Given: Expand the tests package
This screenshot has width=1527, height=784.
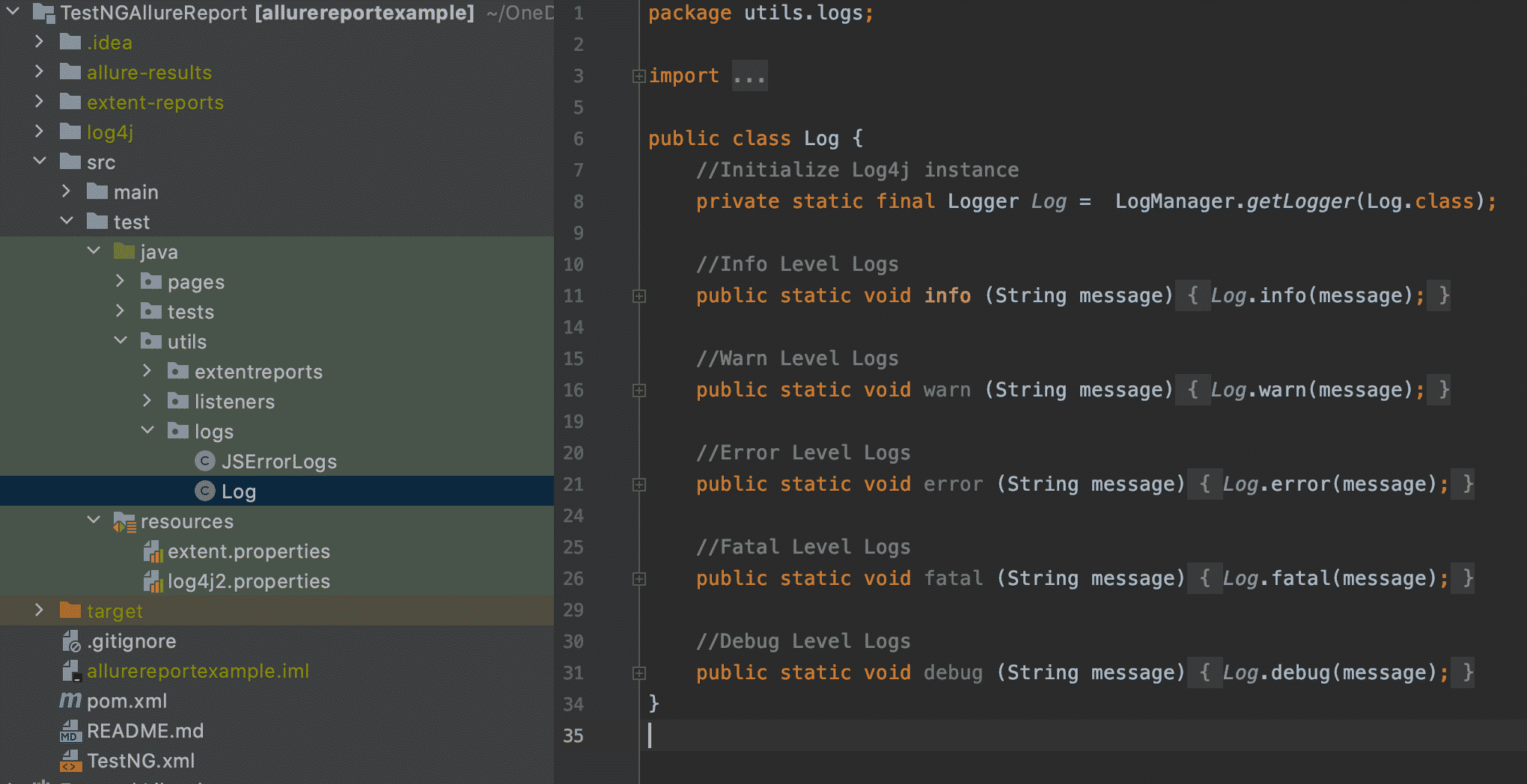Looking at the screenshot, I should pos(121,311).
